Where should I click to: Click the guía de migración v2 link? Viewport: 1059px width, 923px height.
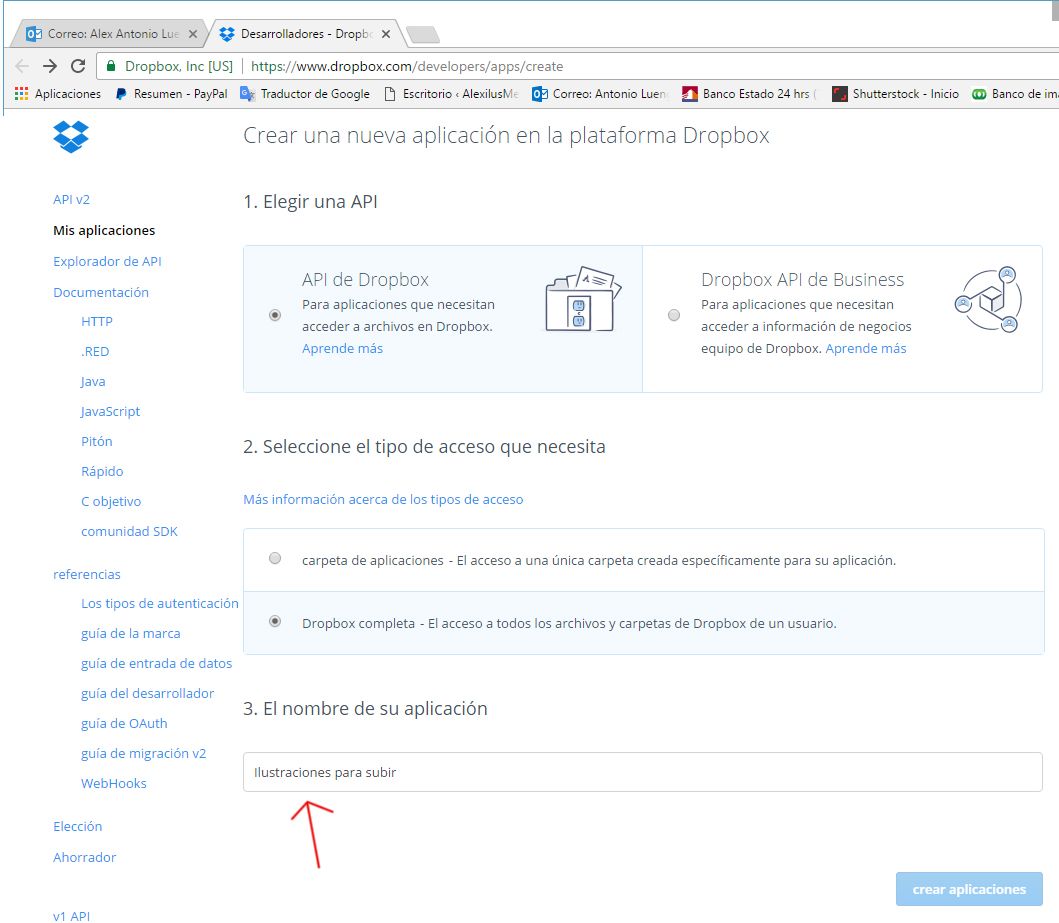tap(143, 754)
